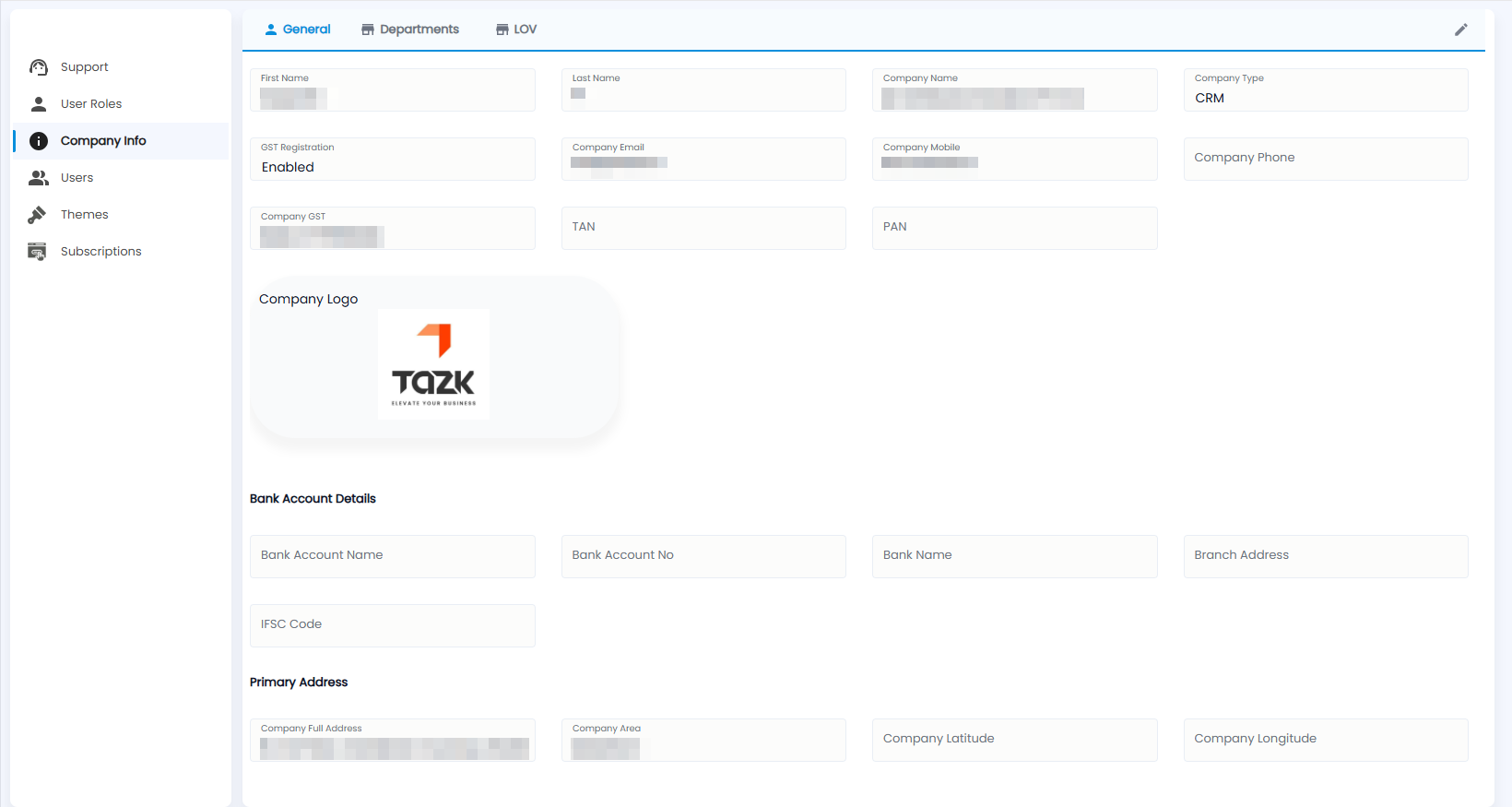This screenshot has height=807, width=1512.
Task: Click the Themes paint icon
Action: [37, 215]
